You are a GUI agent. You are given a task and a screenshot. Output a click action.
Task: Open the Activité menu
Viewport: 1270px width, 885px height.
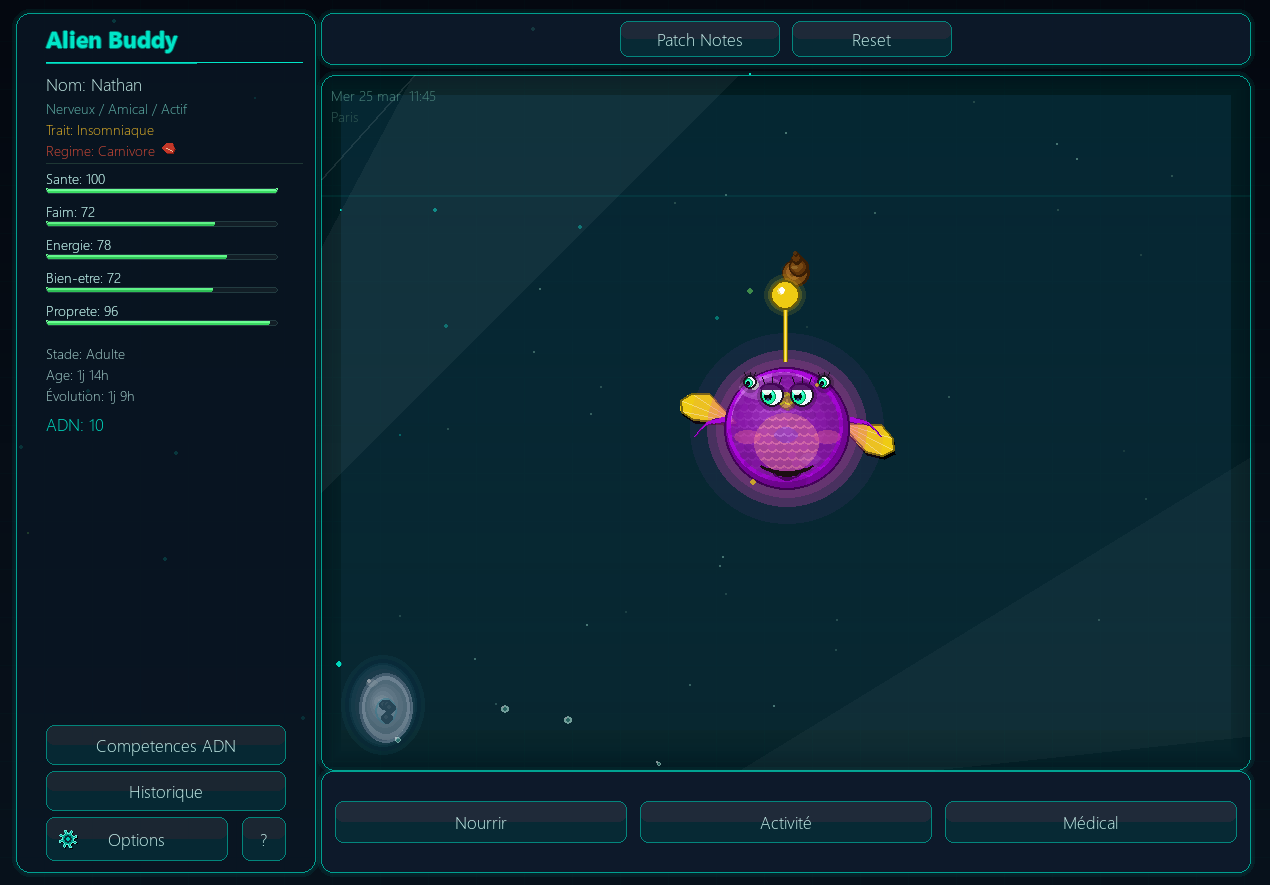(786, 823)
